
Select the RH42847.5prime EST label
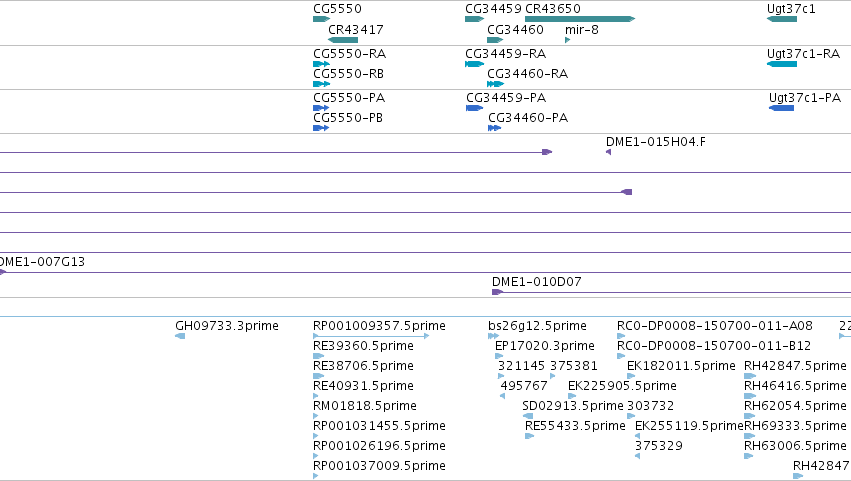[795, 366]
